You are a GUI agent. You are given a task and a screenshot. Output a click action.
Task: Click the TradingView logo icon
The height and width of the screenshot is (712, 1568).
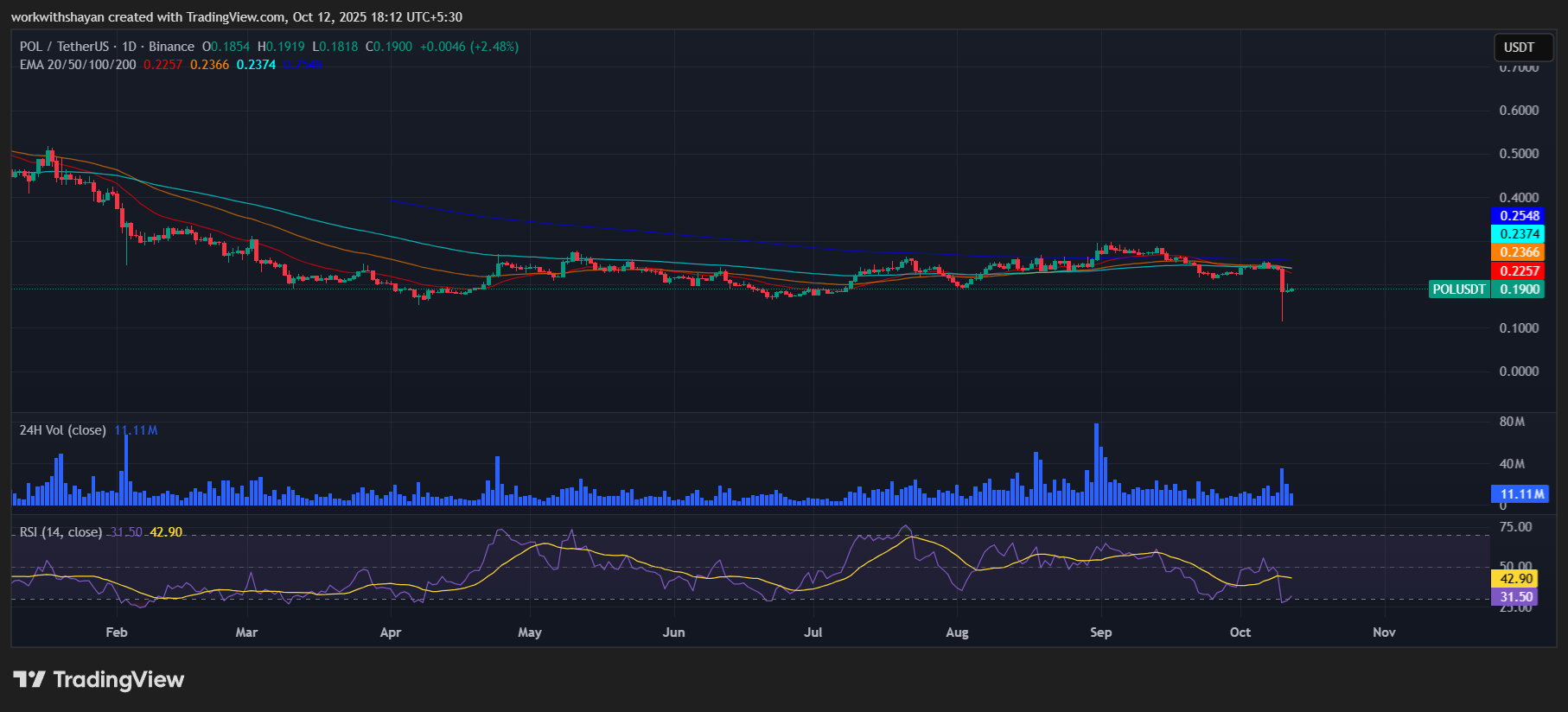[29, 680]
